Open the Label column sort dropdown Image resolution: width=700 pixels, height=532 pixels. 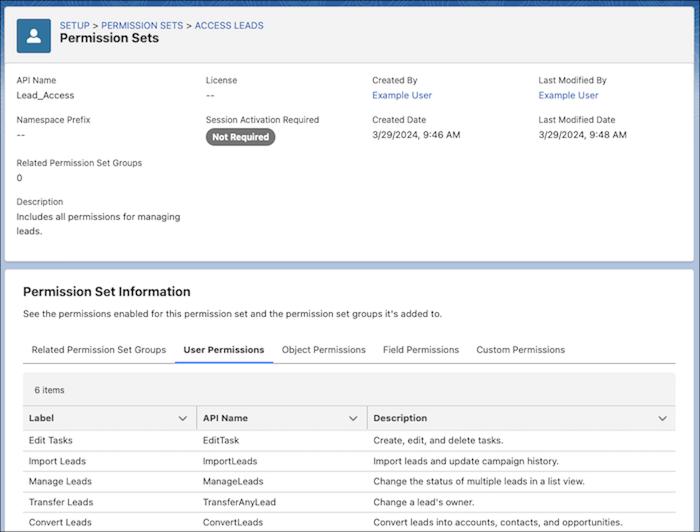point(182,418)
